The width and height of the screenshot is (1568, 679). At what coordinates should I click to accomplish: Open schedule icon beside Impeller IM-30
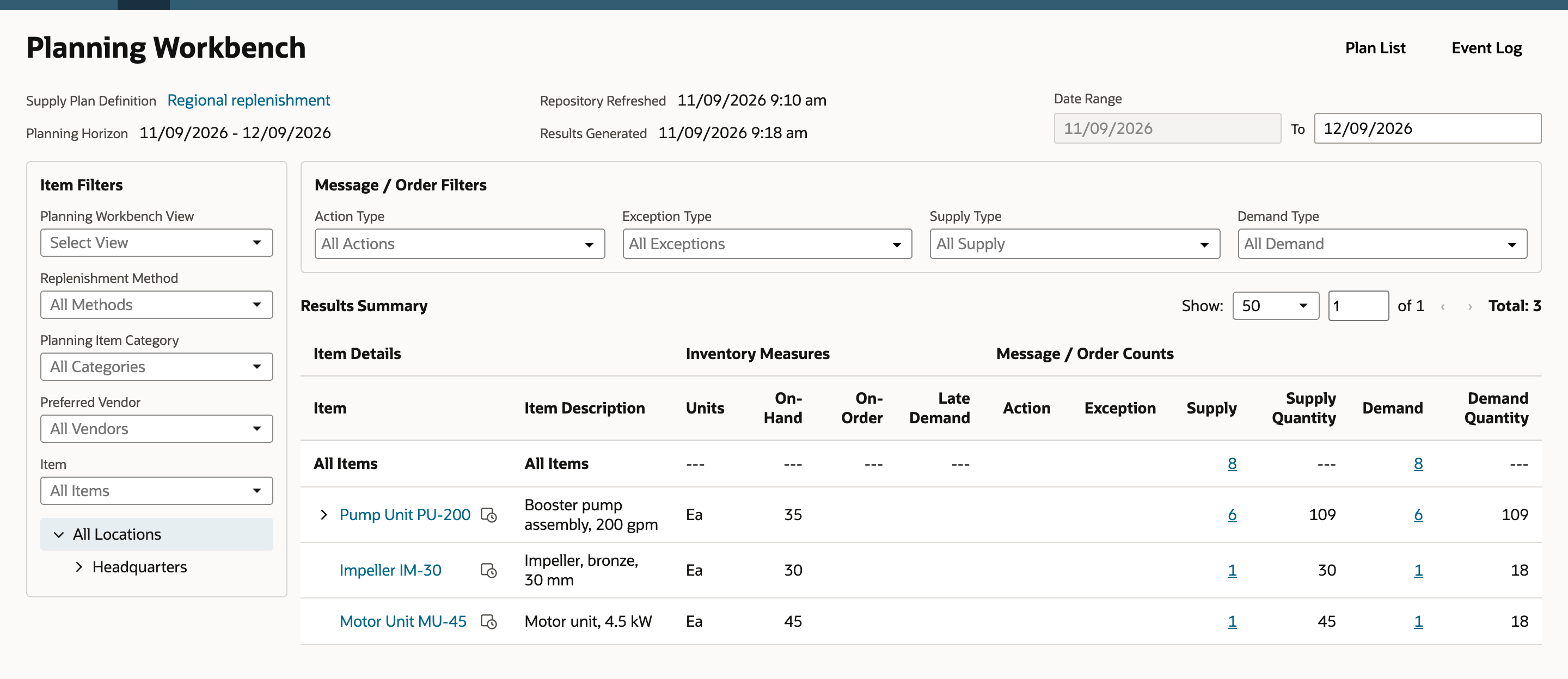(489, 570)
